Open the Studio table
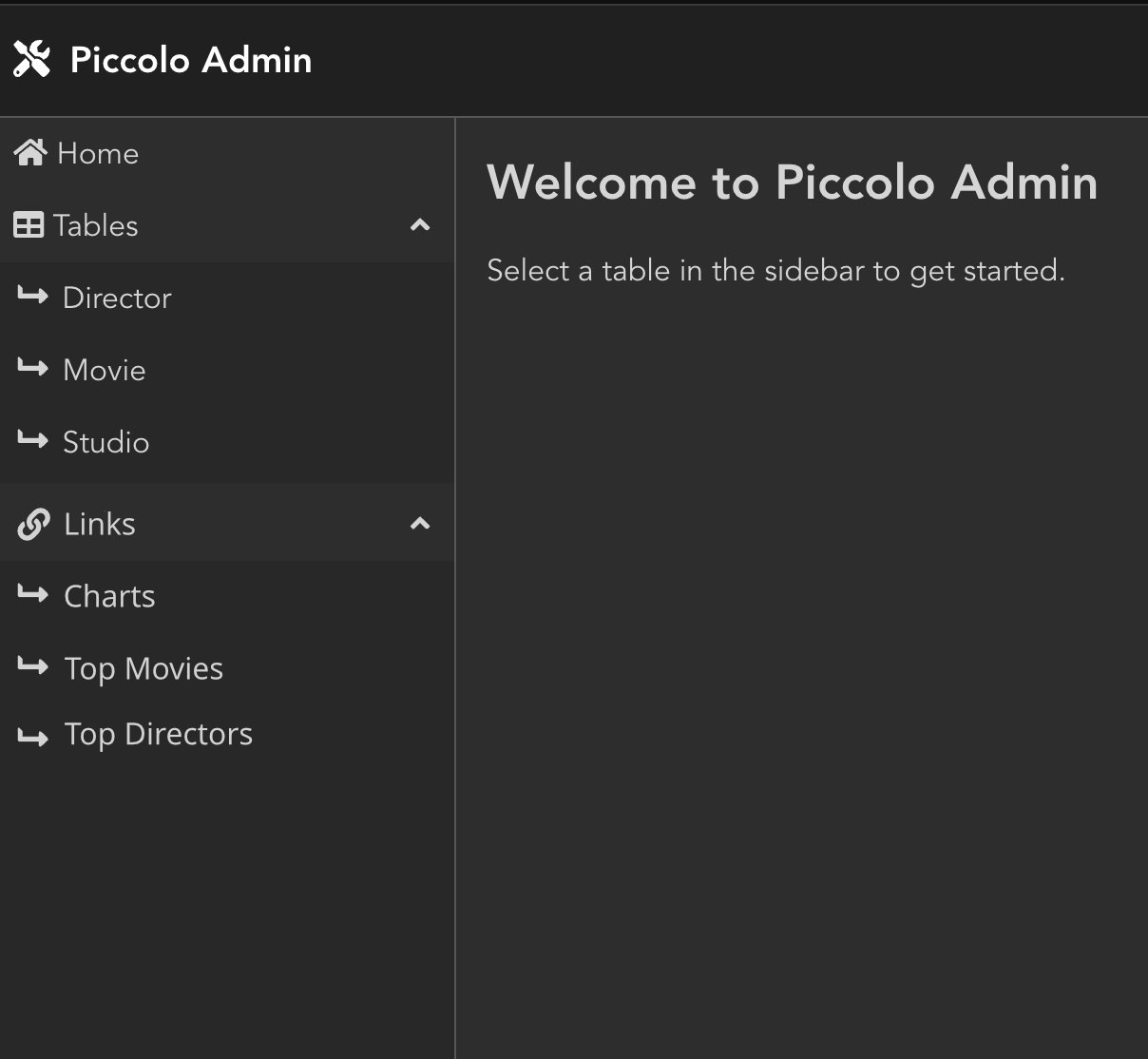The height and width of the screenshot is (1059, 1148). tap(105, 442)
